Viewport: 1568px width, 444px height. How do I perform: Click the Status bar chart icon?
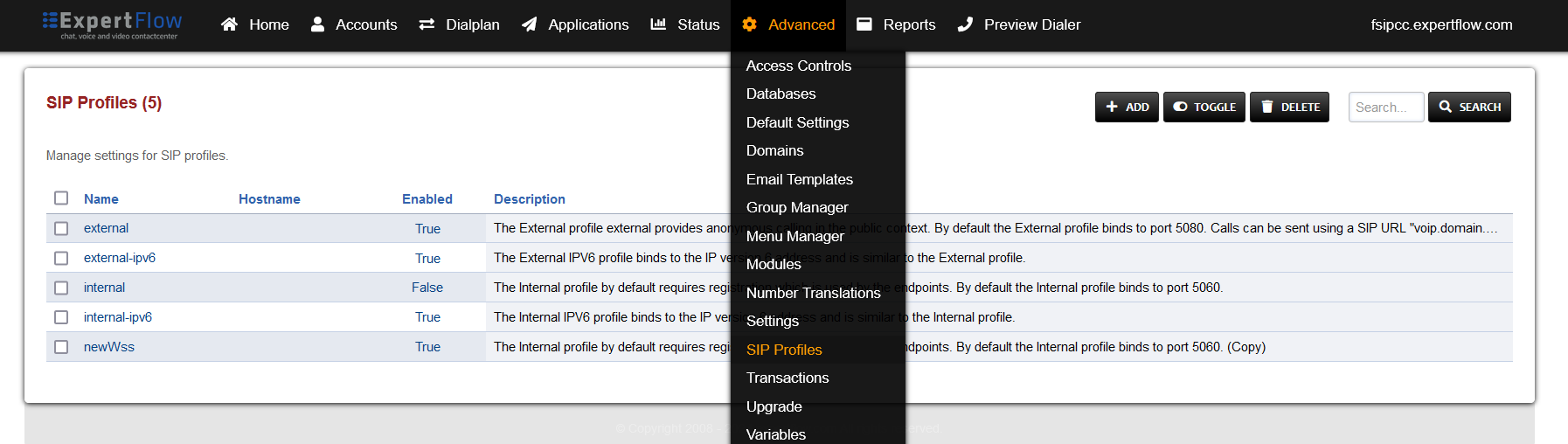658,24
